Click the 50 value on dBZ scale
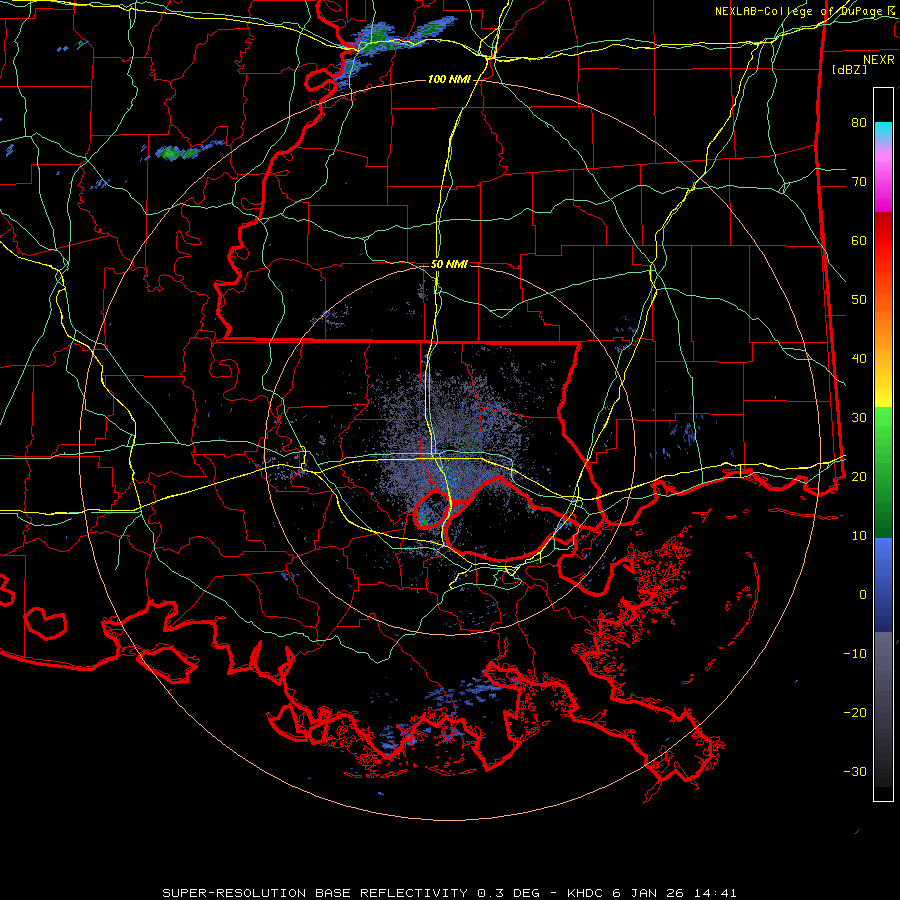This screenshot has width=900, height=900. (859, 300)
